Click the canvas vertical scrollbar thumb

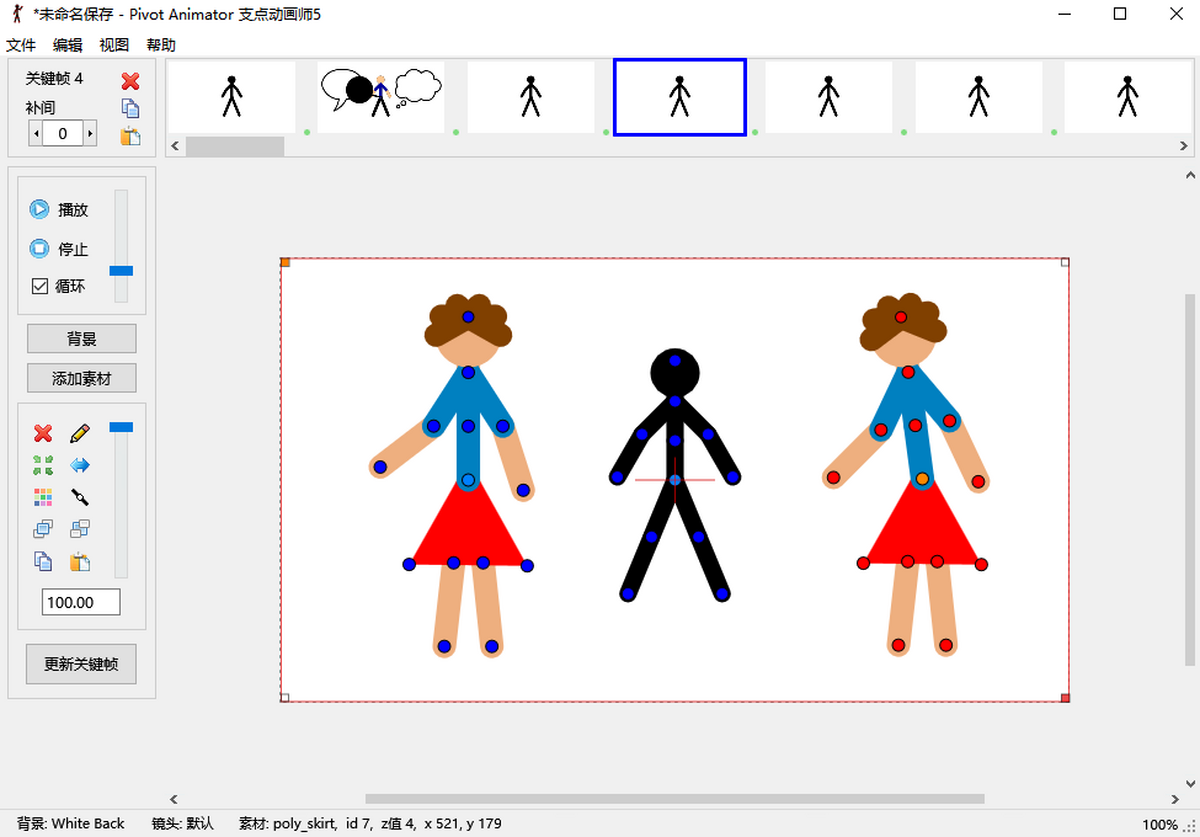1189,479
